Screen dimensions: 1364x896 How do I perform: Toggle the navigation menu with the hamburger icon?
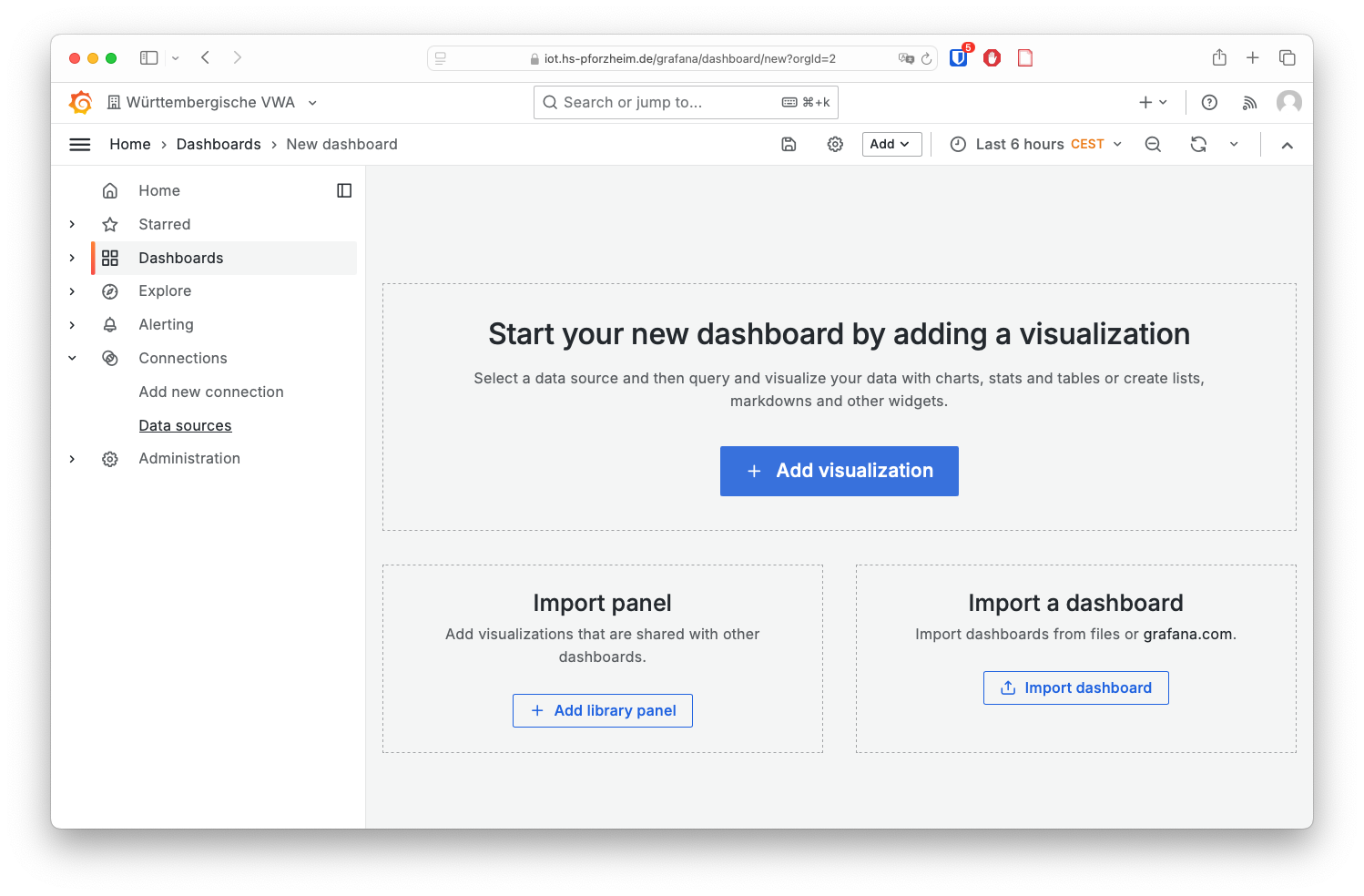pos(79,144)
